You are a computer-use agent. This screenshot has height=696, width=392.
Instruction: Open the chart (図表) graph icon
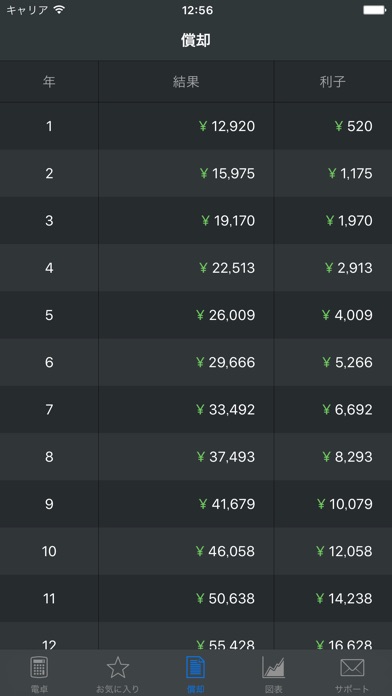click(273, 668)
